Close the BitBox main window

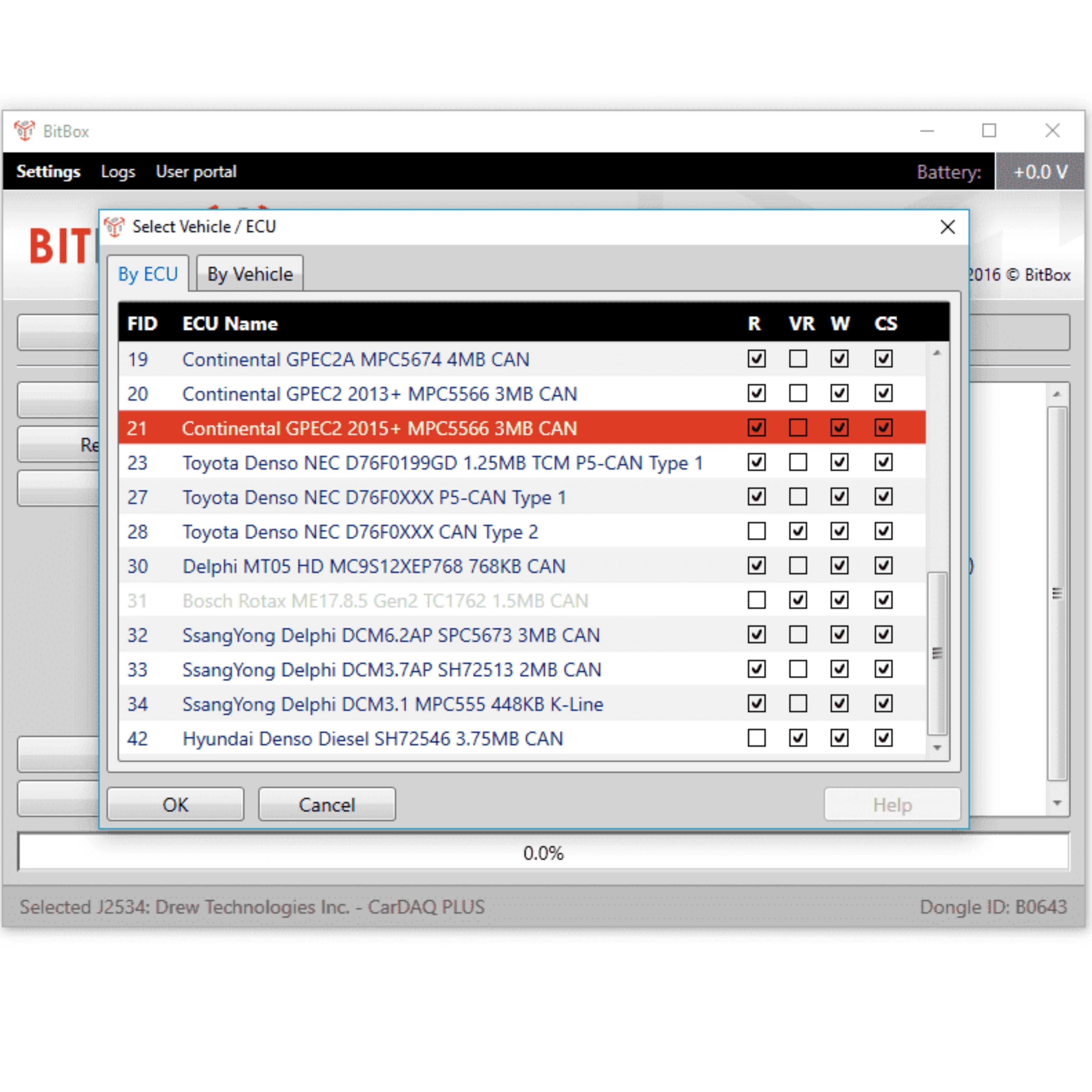coord(1052,130)
